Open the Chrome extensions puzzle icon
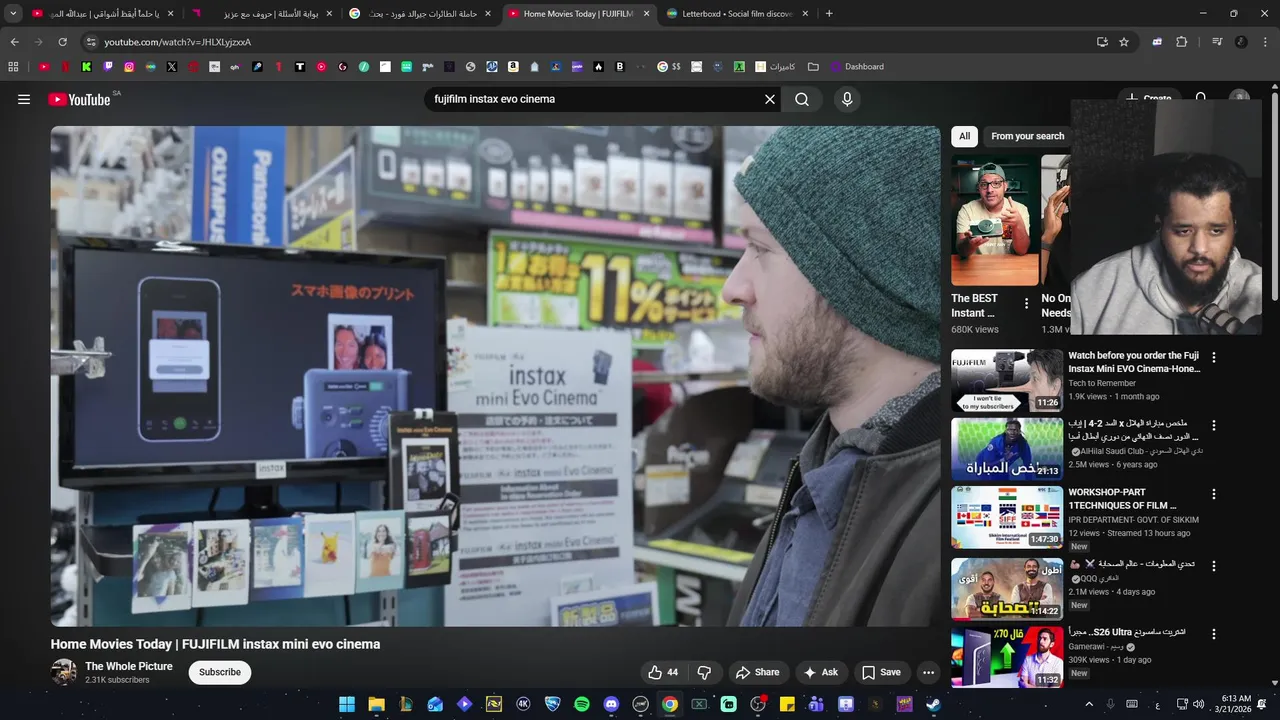This screenshot has height=720, width=1280. click(x=1181, y=42)
